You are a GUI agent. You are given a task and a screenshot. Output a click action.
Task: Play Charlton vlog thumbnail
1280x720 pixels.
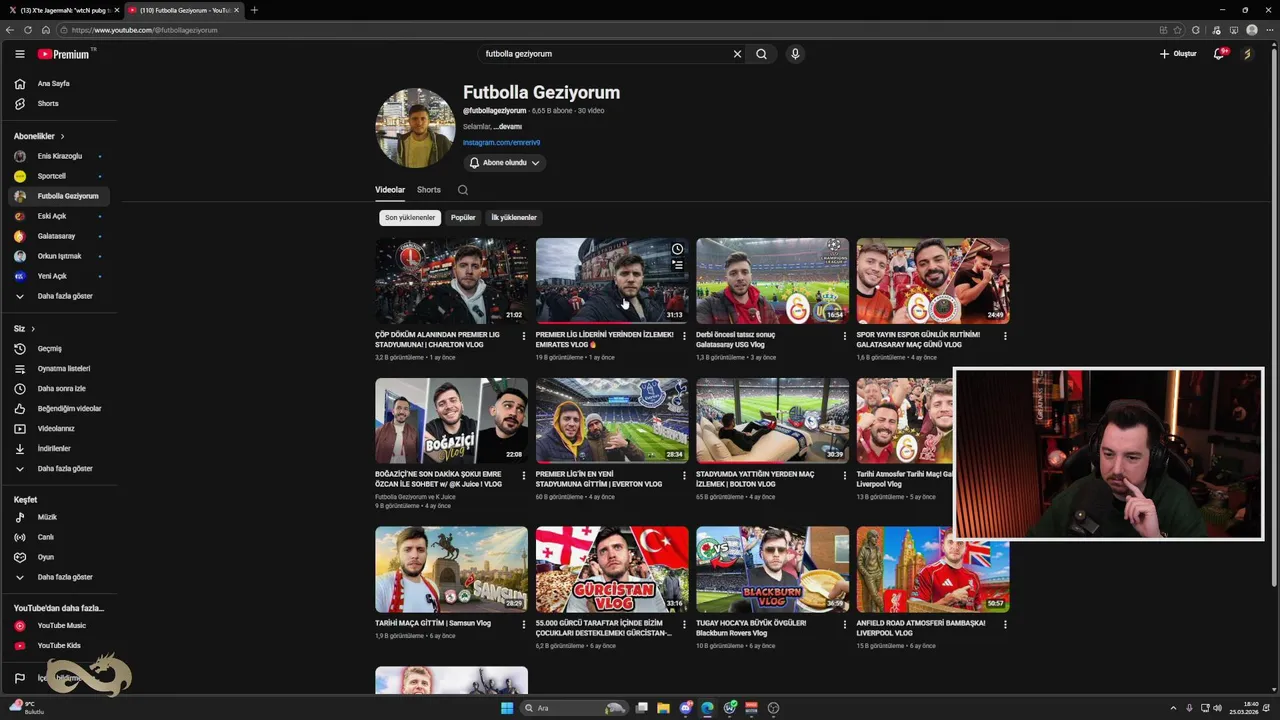pyautogui.click(x=451, y=281)
